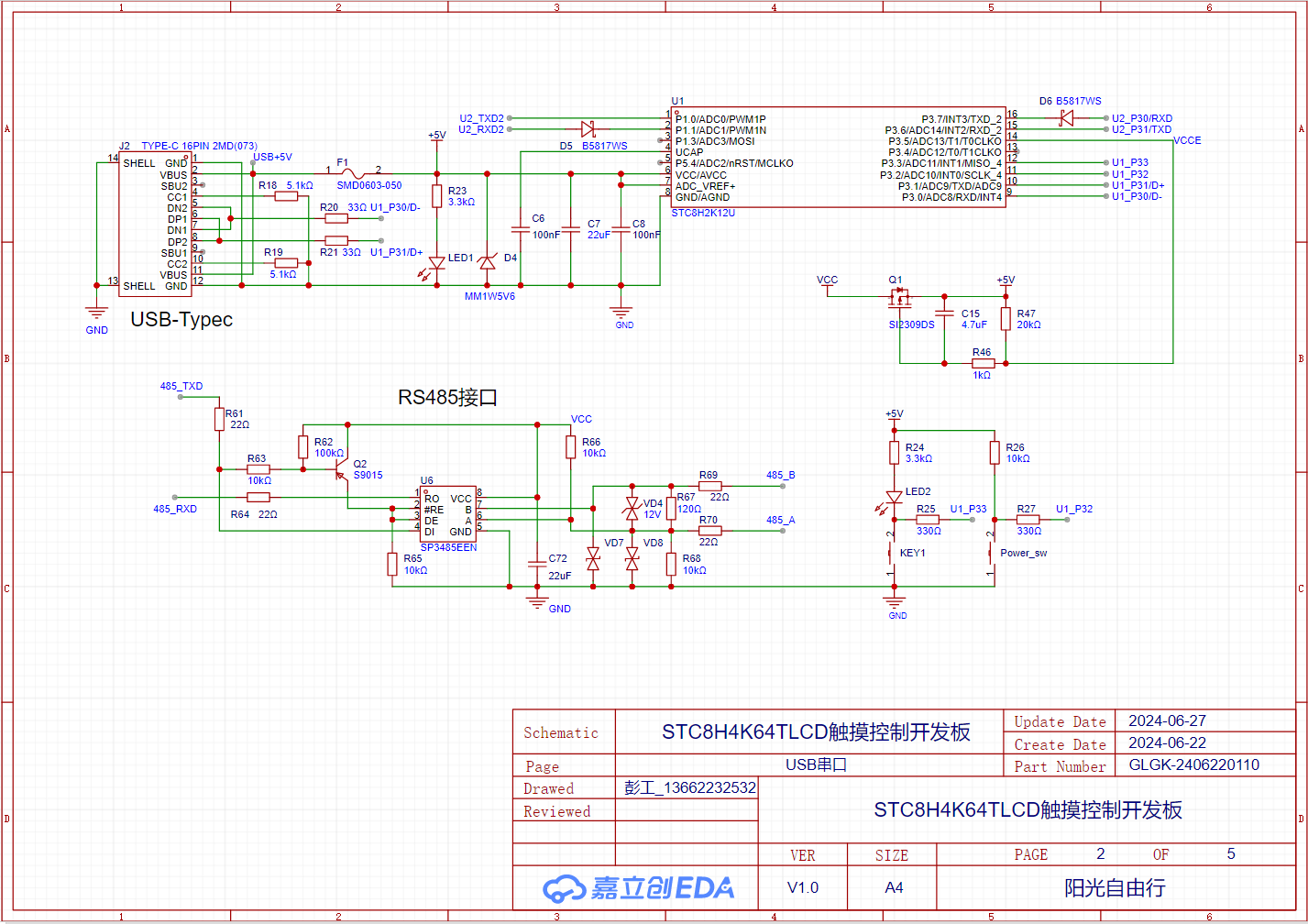Select the C7 22uF capacitor symbol
1308x924 pixels.
[x=570, y=229]
